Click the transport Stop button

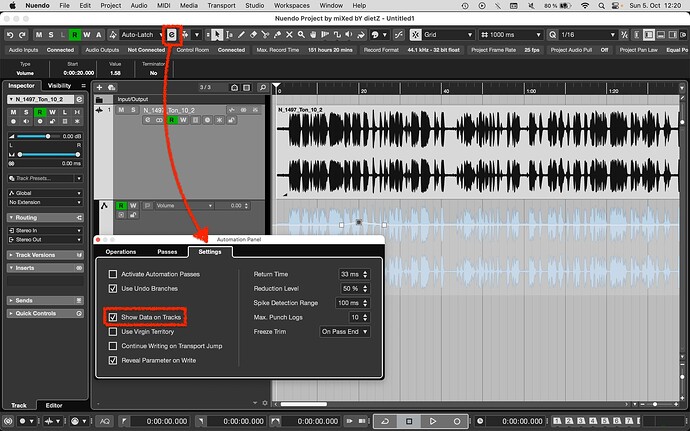click(x=409, y=421)
